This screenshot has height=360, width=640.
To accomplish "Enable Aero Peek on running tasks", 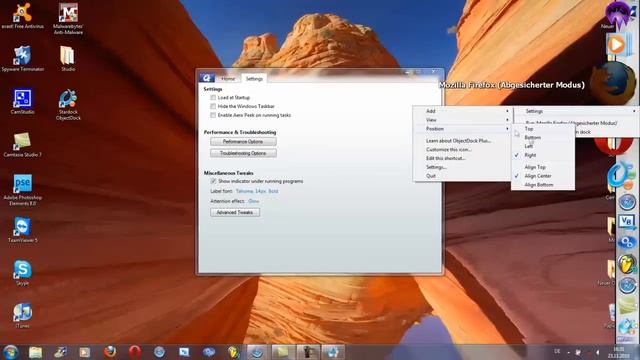I will pyautogui.click(x=213, y=115).
